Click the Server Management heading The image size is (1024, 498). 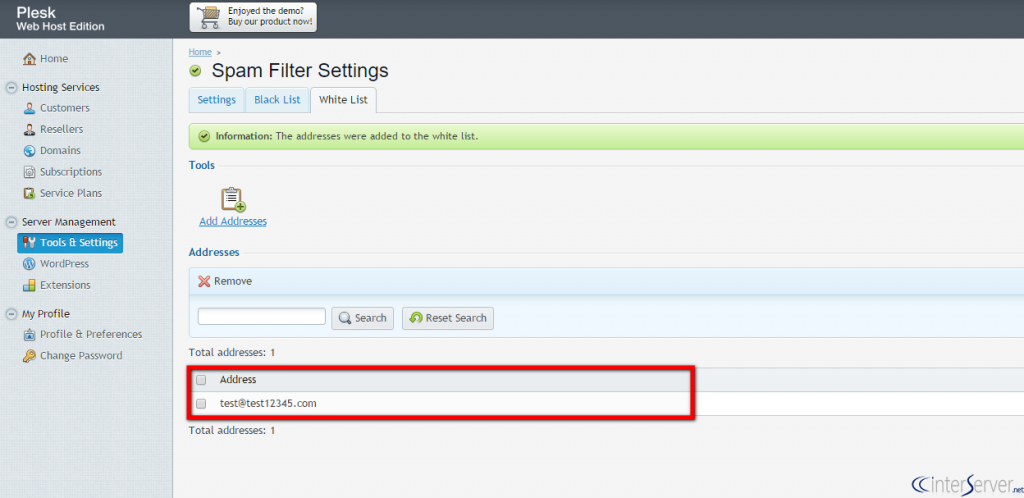(x=69, y=222)
